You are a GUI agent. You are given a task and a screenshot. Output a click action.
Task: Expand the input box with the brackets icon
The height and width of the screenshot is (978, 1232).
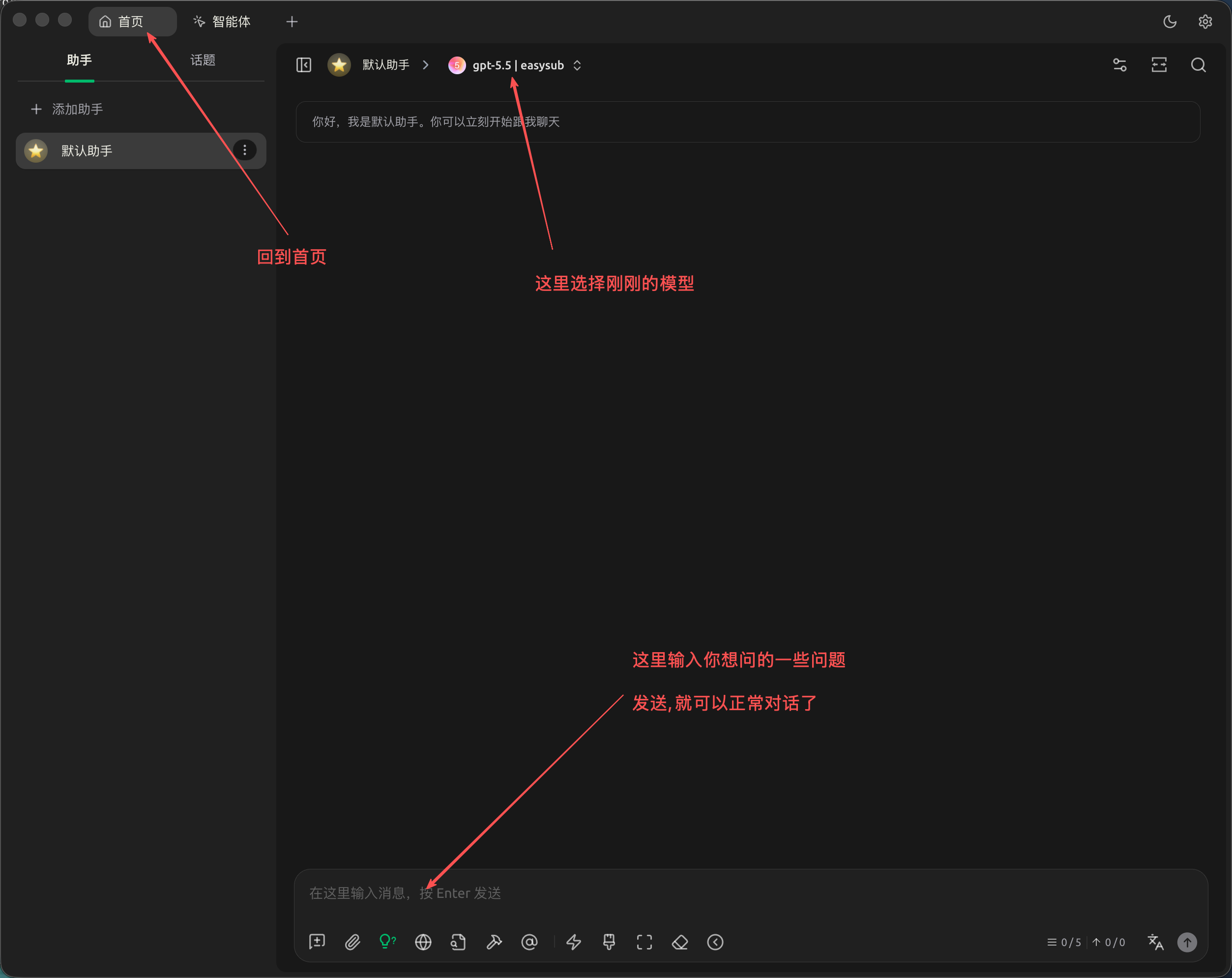(x=645, y=942)
